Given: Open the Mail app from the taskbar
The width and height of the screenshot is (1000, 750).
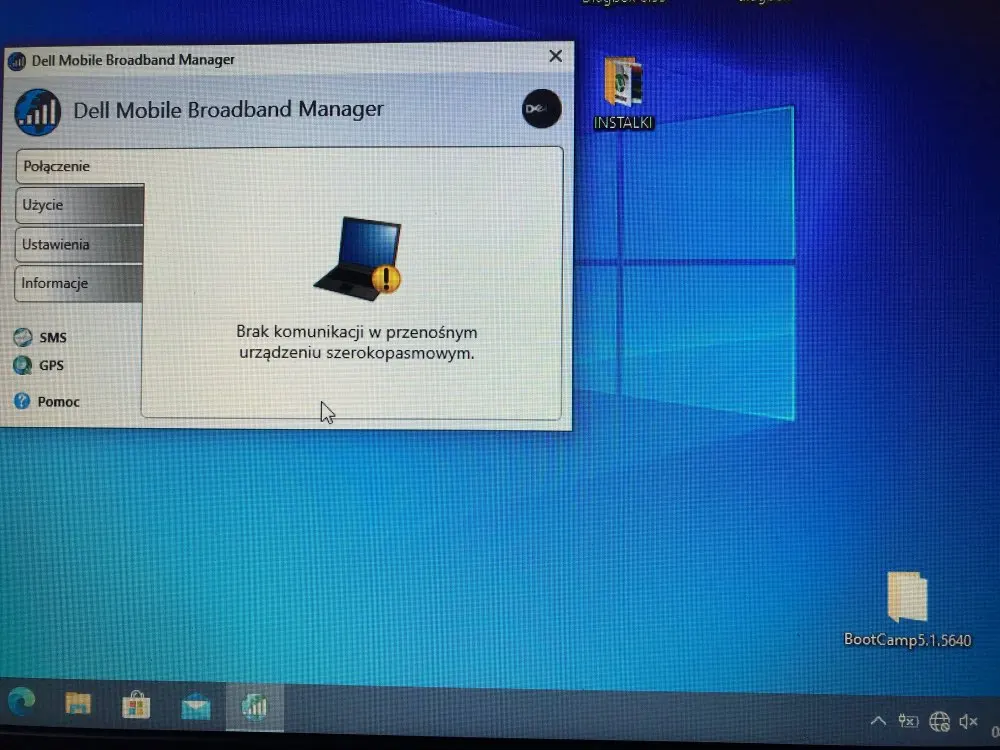Looking at the screenshot, I should 196,707.
